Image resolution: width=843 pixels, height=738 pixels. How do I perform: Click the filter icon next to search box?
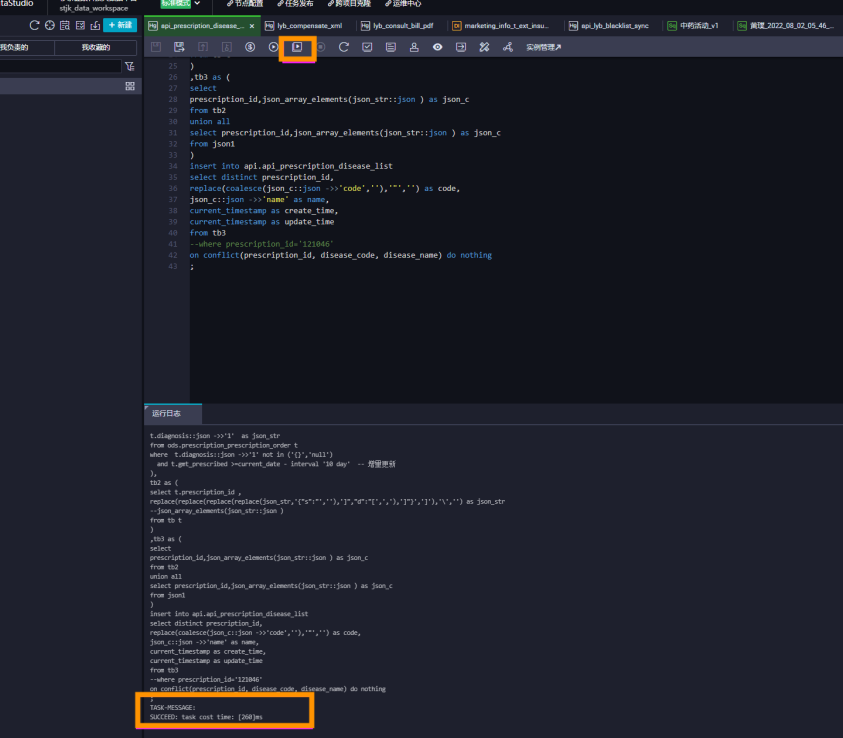(x=130, y=66)
